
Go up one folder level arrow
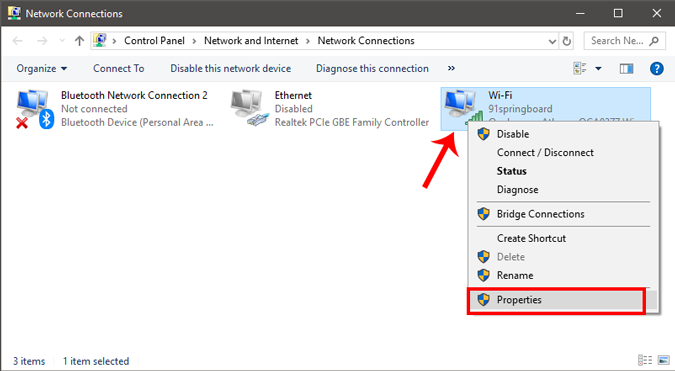[x=79, y=41]
